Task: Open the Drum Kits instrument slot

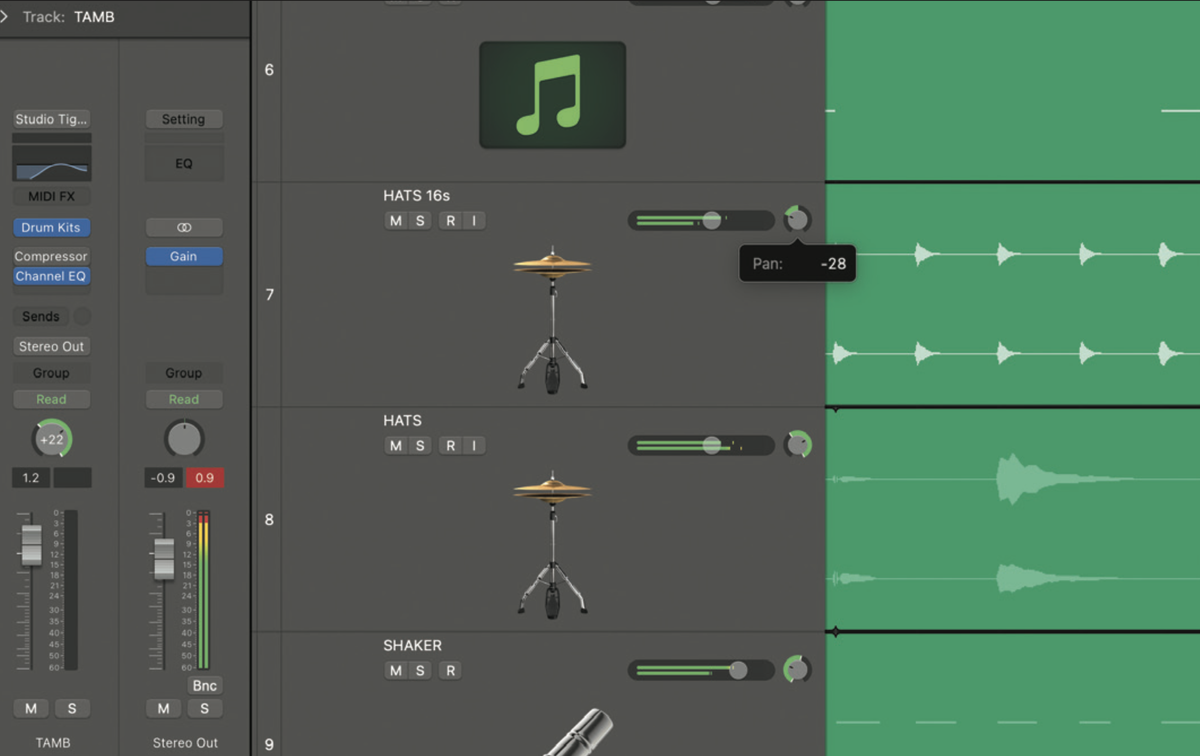Action: pyautogui.click(x=51, y=227)
